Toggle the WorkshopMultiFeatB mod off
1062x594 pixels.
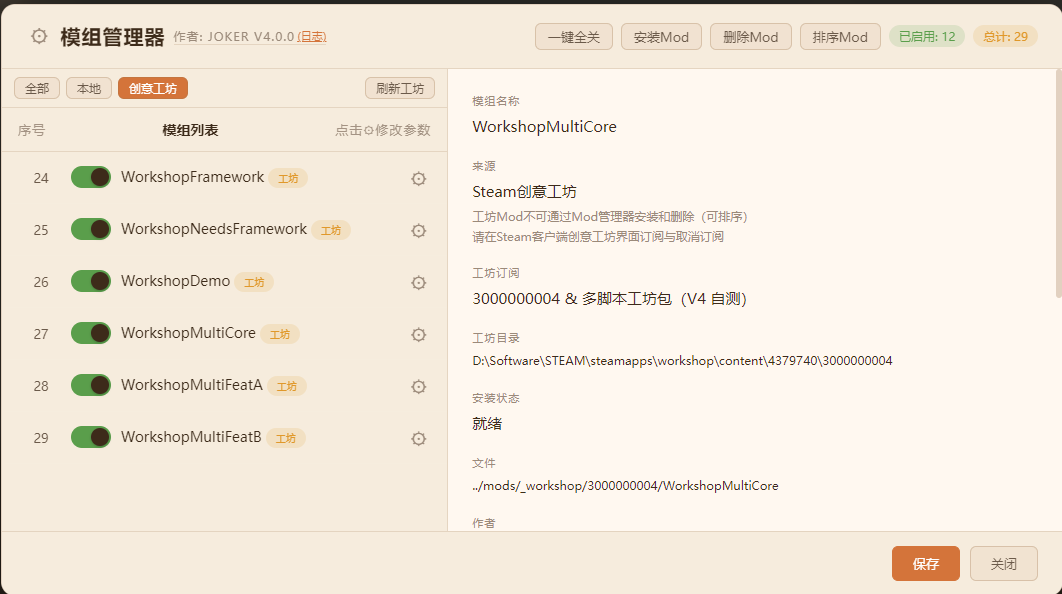coord(91,437)
